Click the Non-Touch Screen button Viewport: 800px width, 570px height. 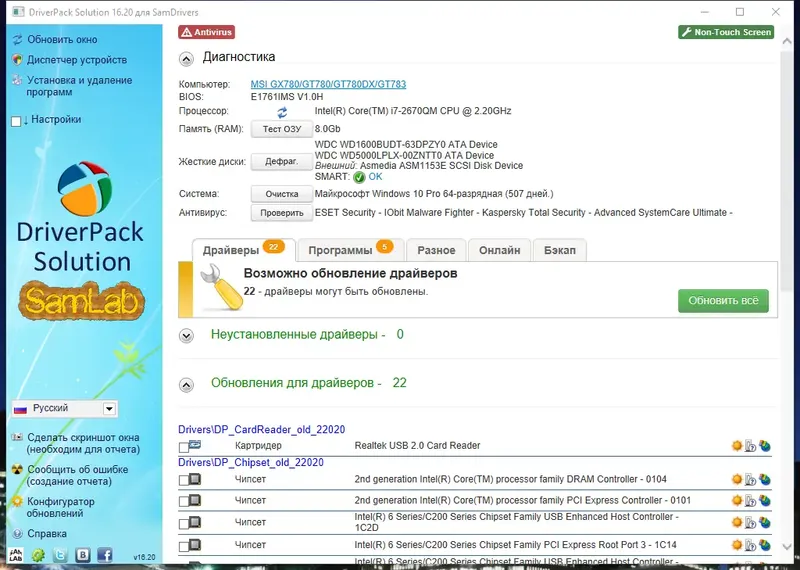point(726,32)
